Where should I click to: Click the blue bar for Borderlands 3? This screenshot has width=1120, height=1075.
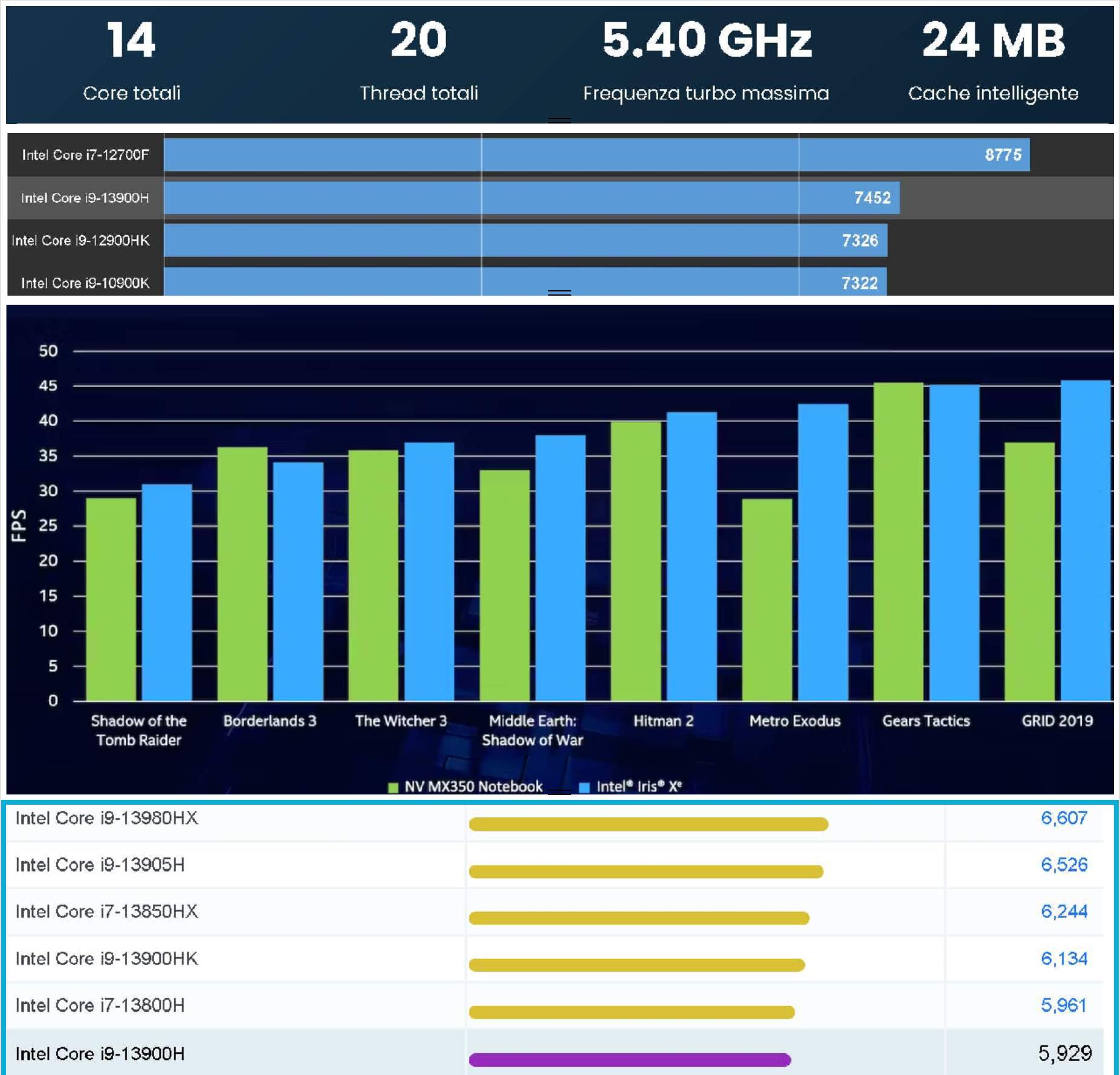point(298,580)
